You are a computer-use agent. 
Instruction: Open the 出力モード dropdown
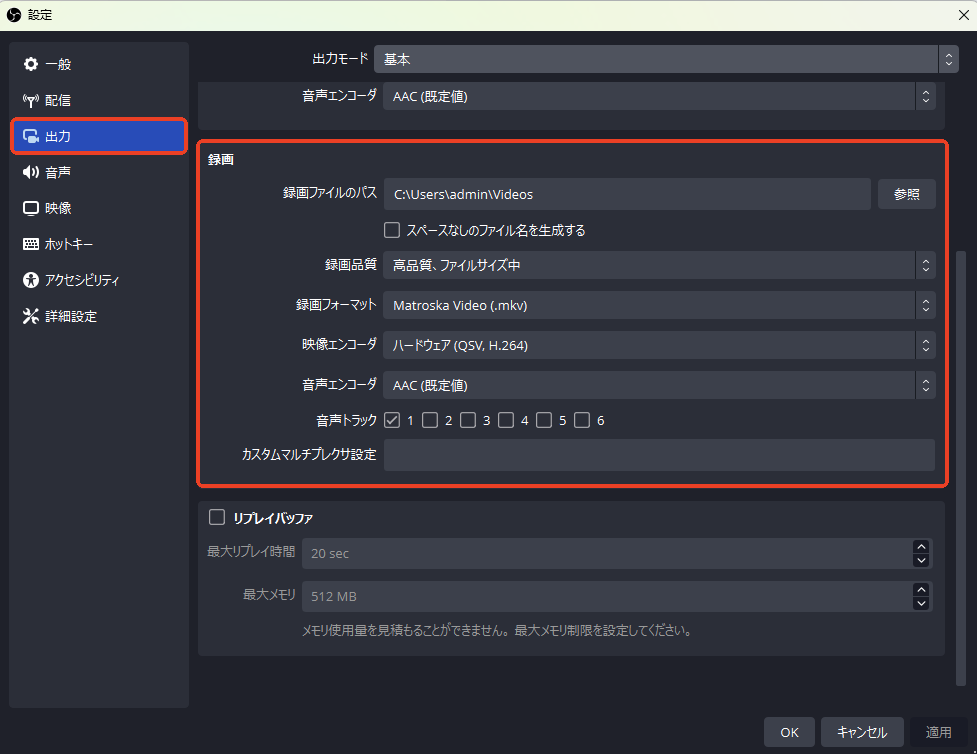(663, 59)
